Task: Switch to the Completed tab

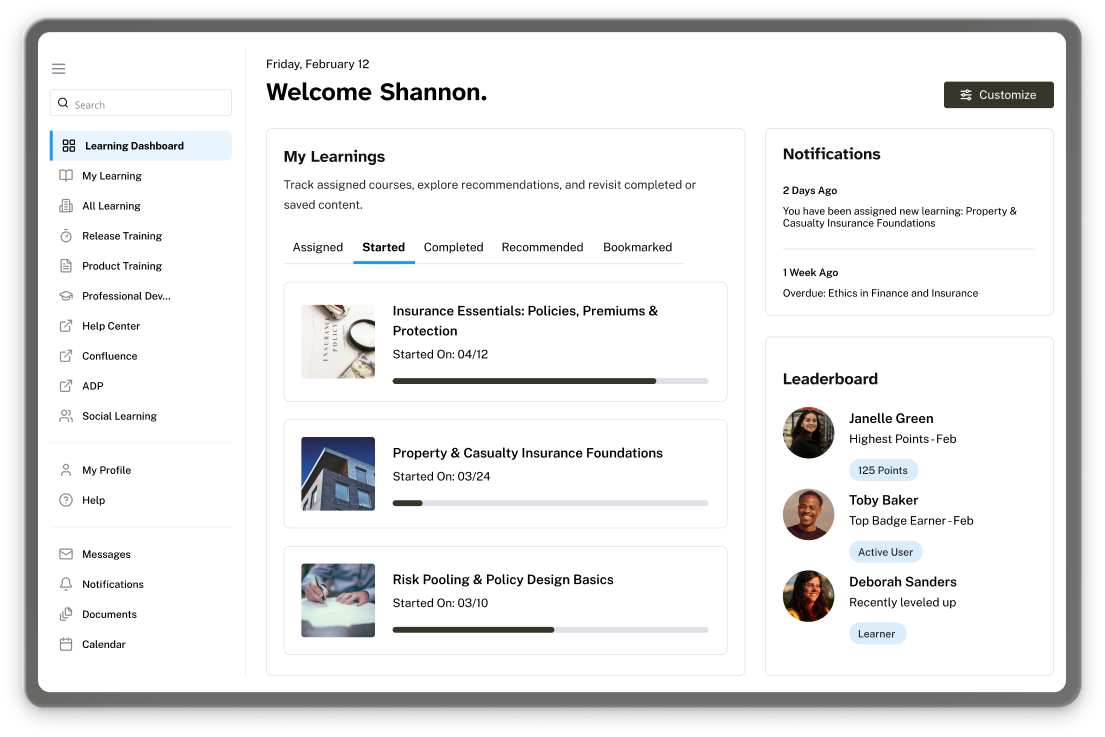Action: 453,247
